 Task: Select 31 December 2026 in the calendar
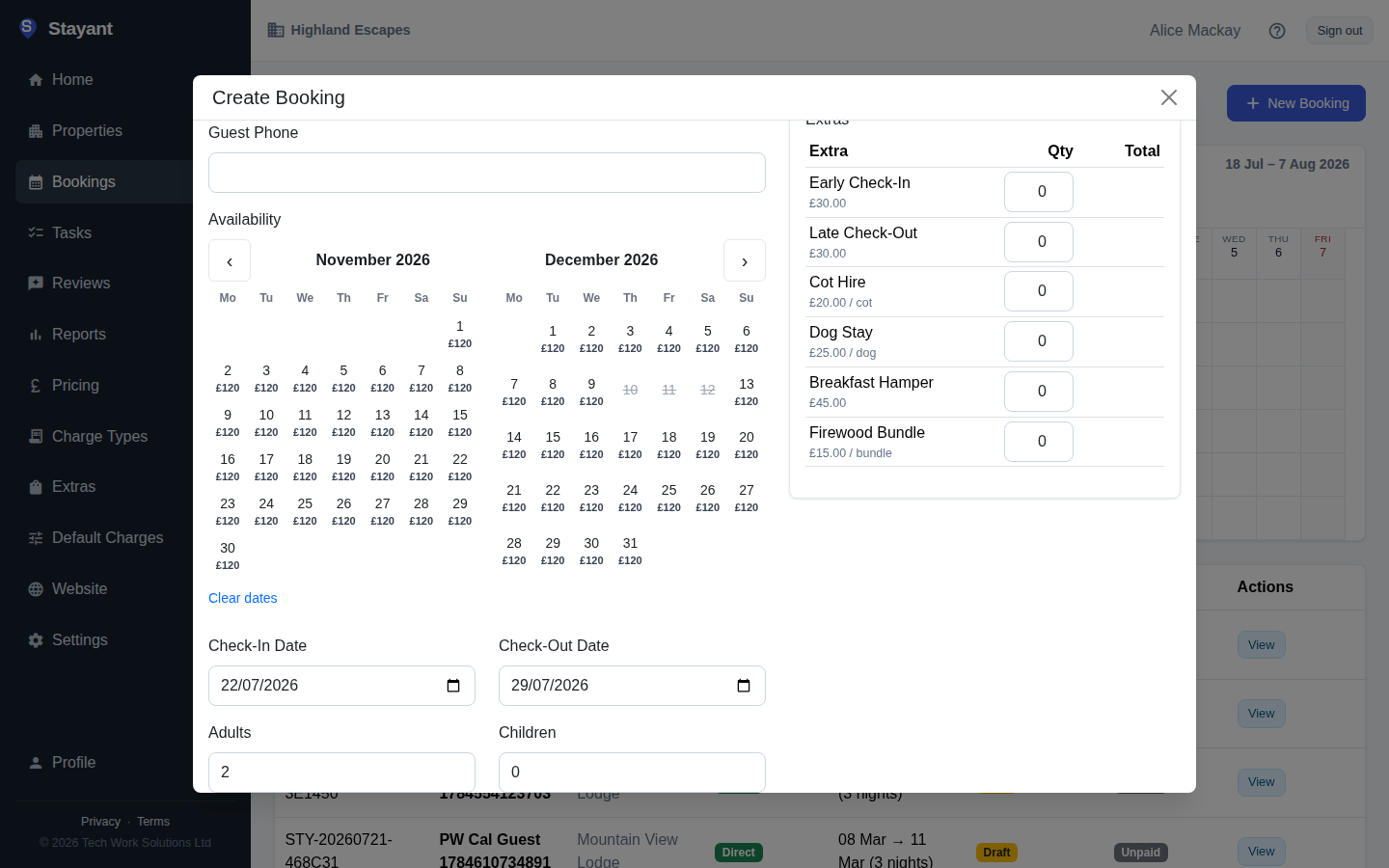point(630,551)
